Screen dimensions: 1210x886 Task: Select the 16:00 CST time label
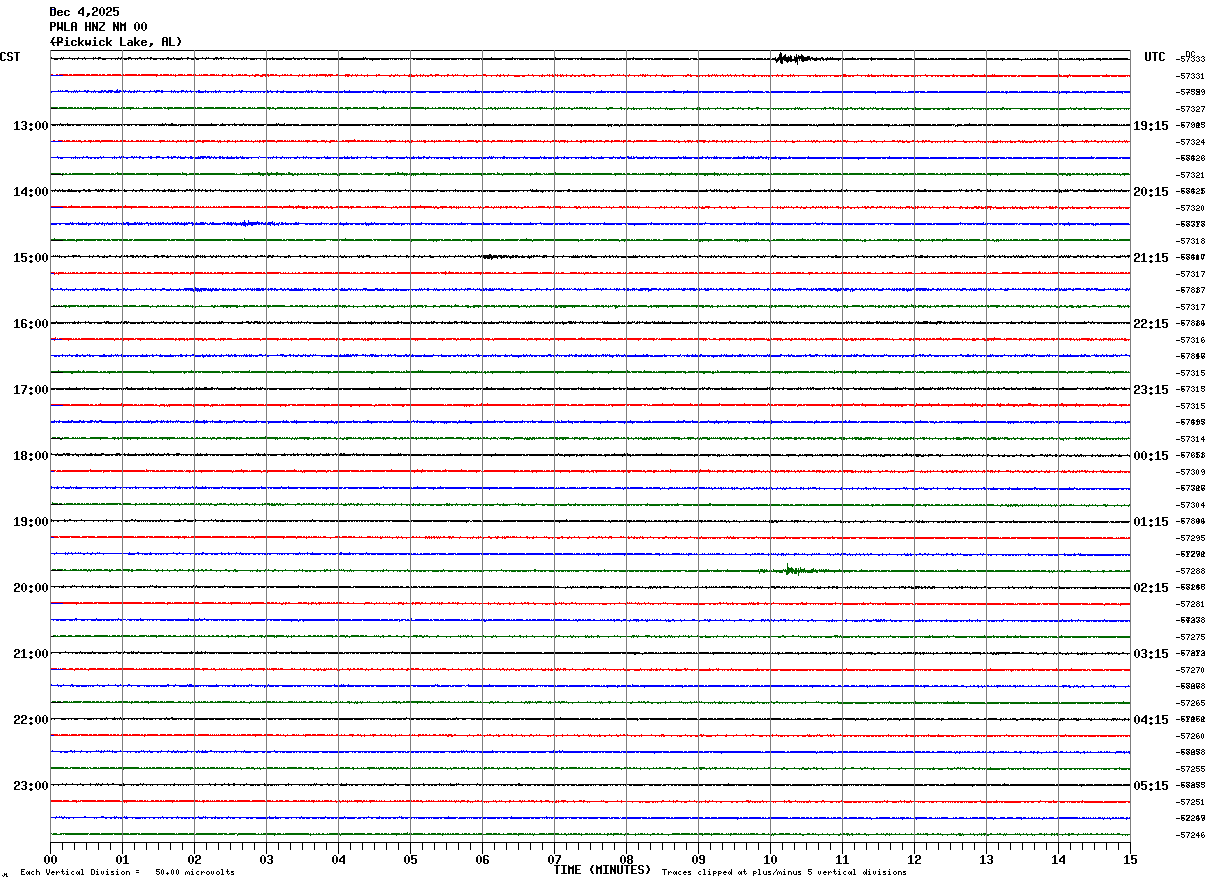(x=30, y=324)
